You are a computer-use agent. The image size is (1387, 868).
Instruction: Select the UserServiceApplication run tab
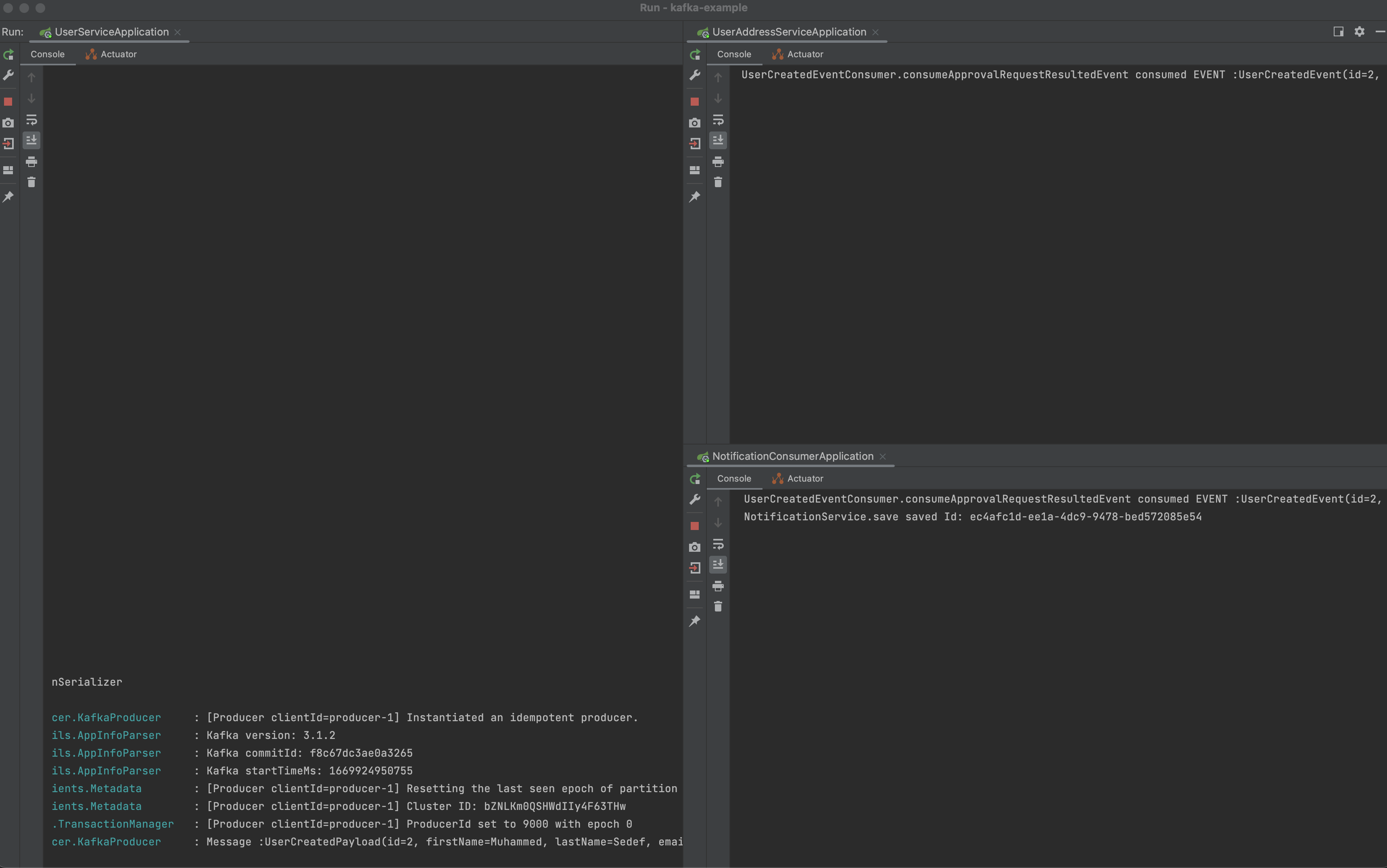pyautogui.click(x=111, y=32)
